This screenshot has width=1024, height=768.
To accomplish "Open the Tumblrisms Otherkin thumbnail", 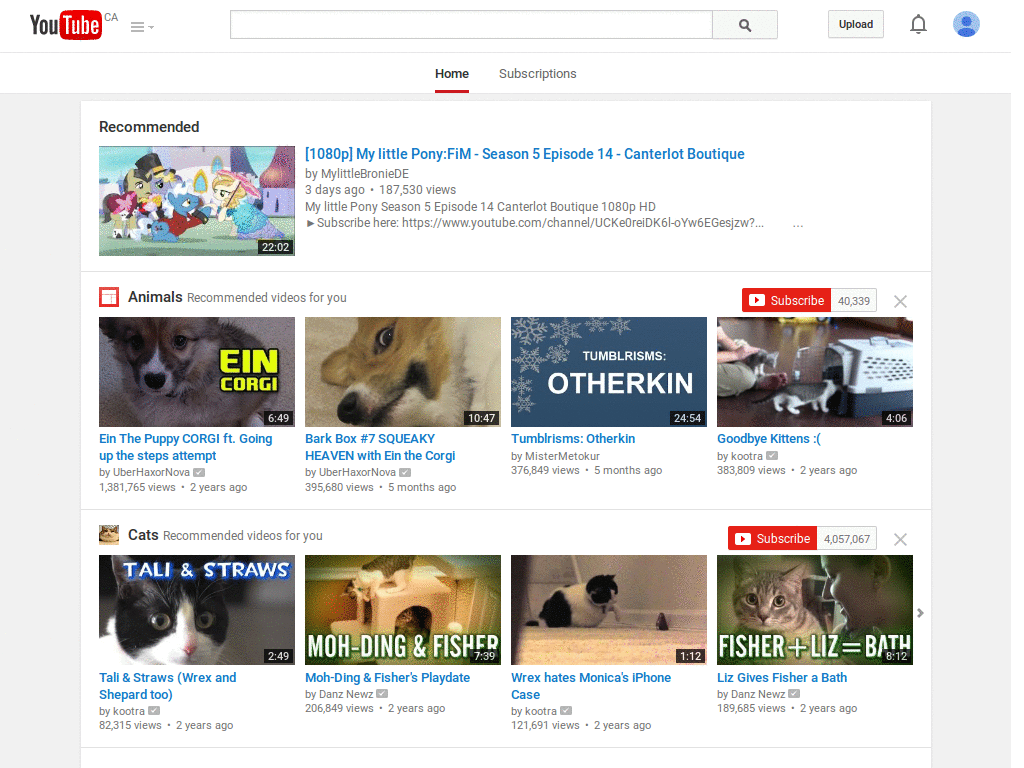I will 609,372.
